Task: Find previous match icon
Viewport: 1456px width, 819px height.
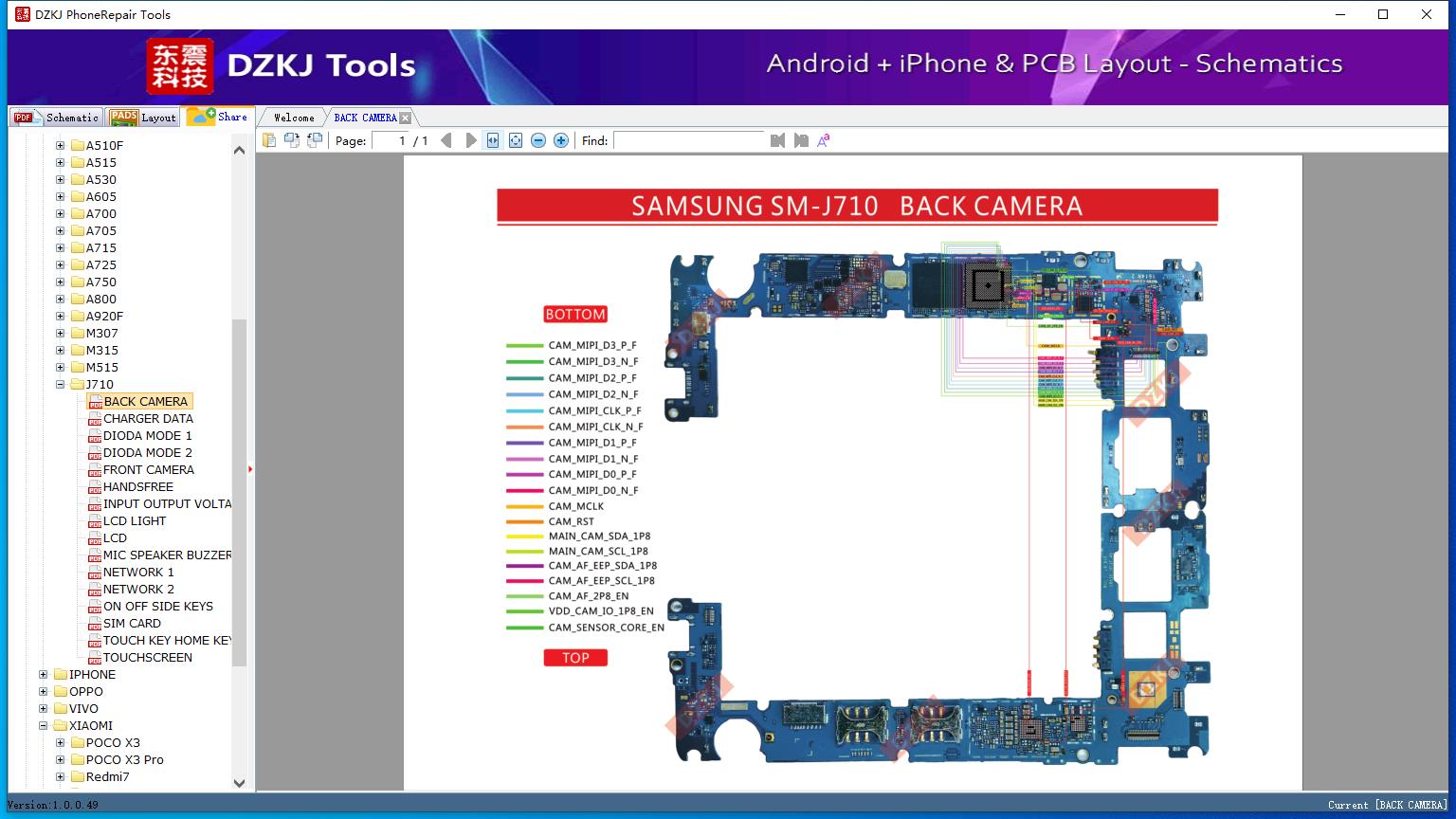Action: point(778,140)
